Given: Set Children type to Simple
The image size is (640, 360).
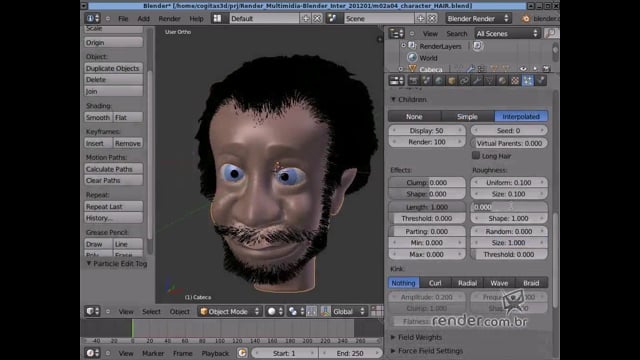Looking at the screenshot, I should 467,116.
